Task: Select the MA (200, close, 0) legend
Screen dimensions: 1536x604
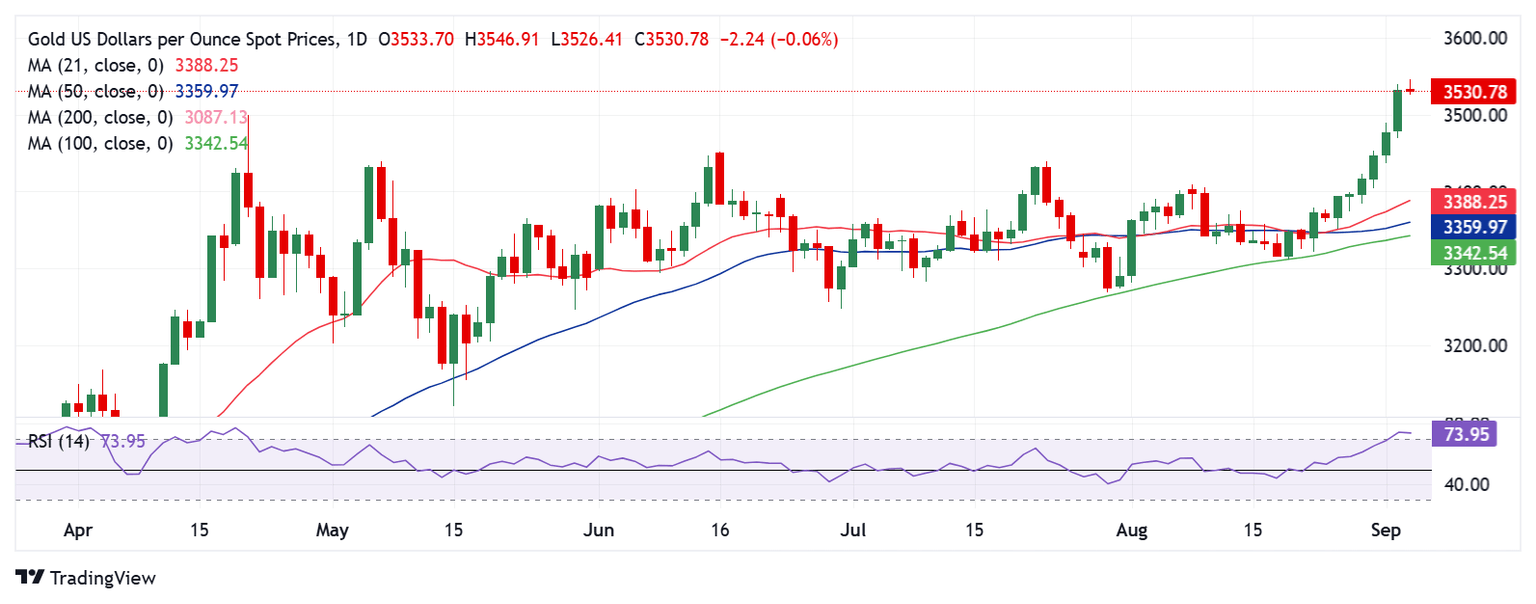Action: click(x=100, y=117)
